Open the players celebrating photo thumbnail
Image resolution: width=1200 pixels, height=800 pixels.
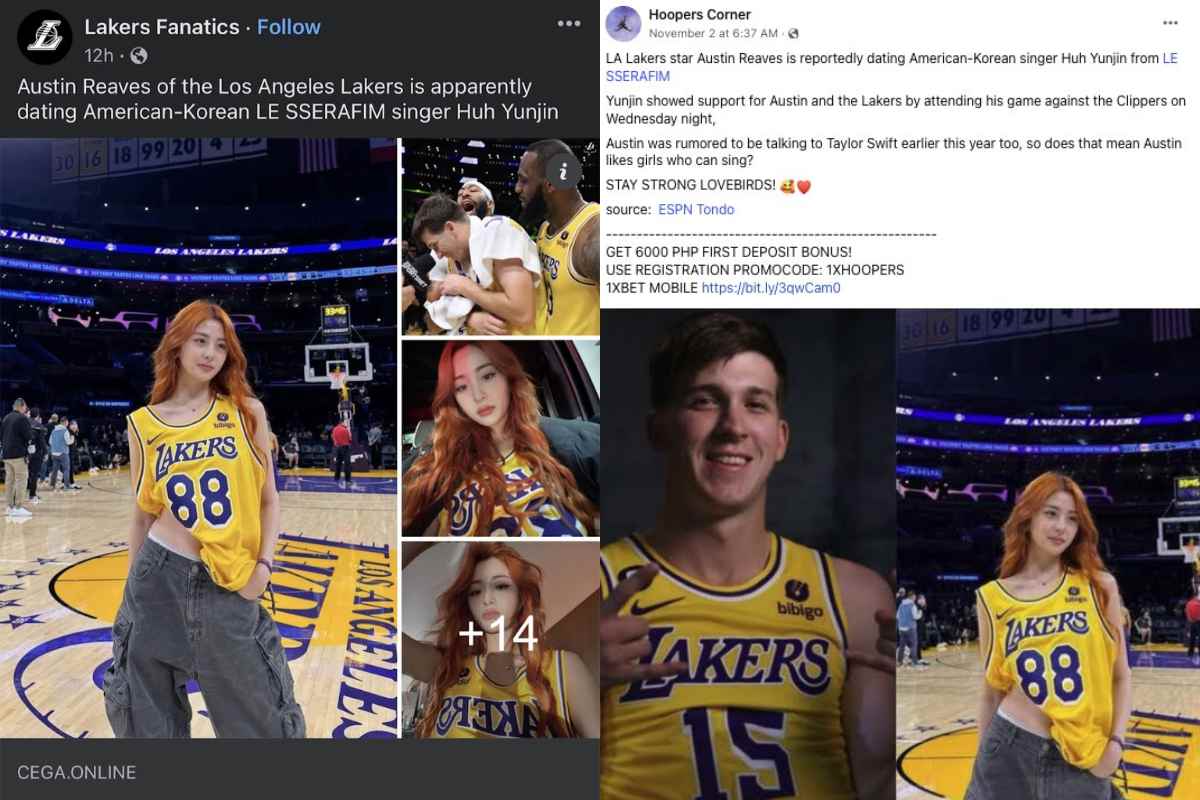click(x=500, y=237)
